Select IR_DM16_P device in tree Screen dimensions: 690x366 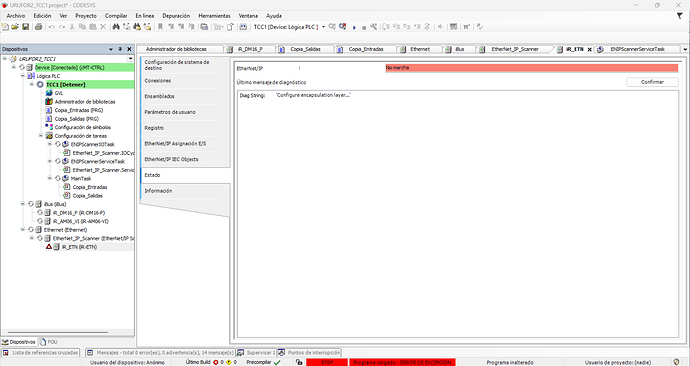78,212
